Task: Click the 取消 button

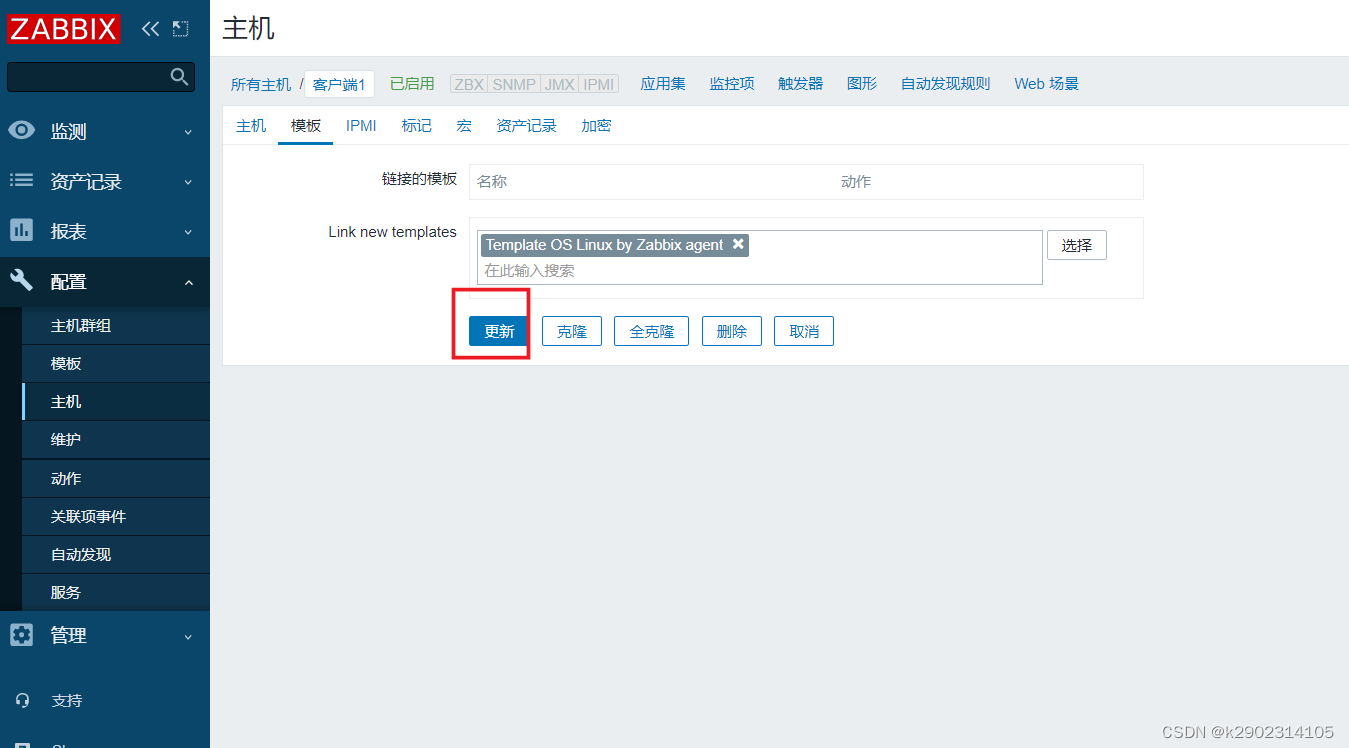Action: coord(804,331)
